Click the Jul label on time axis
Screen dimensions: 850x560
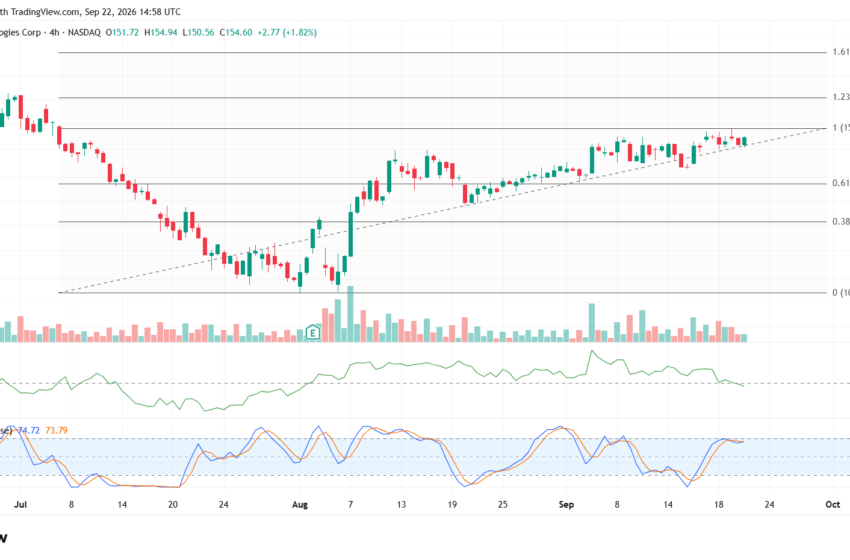click(21, 505)
